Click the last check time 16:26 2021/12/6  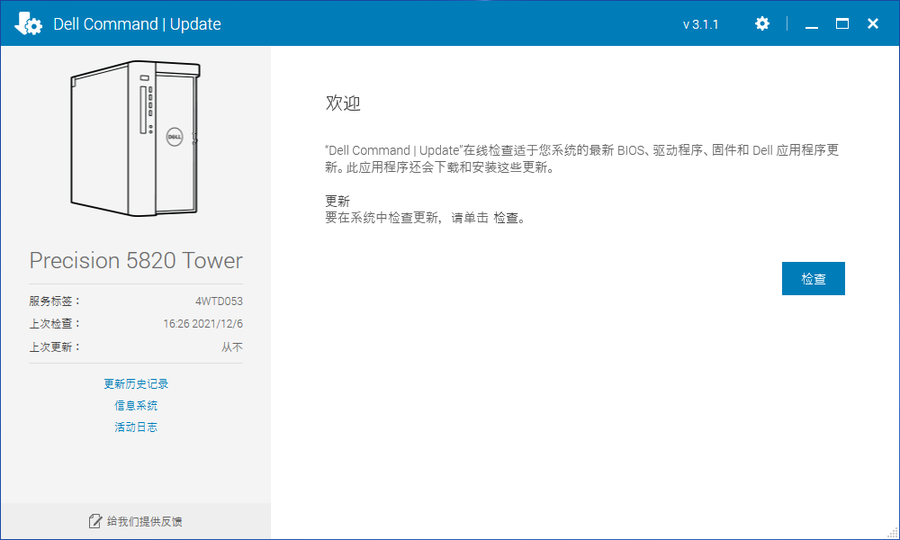click(203, 324)
